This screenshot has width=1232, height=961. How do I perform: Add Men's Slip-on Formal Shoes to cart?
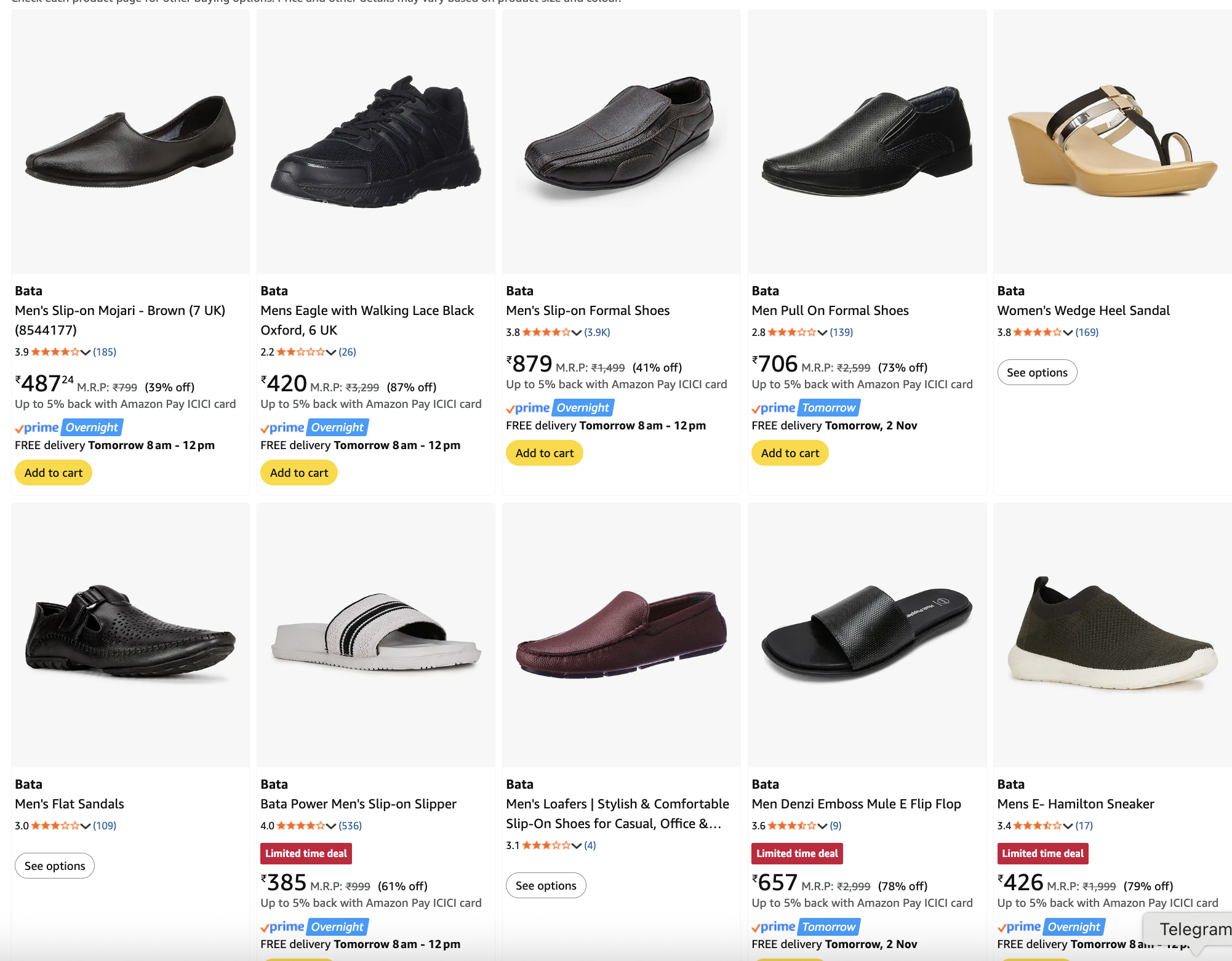(544, 453)
